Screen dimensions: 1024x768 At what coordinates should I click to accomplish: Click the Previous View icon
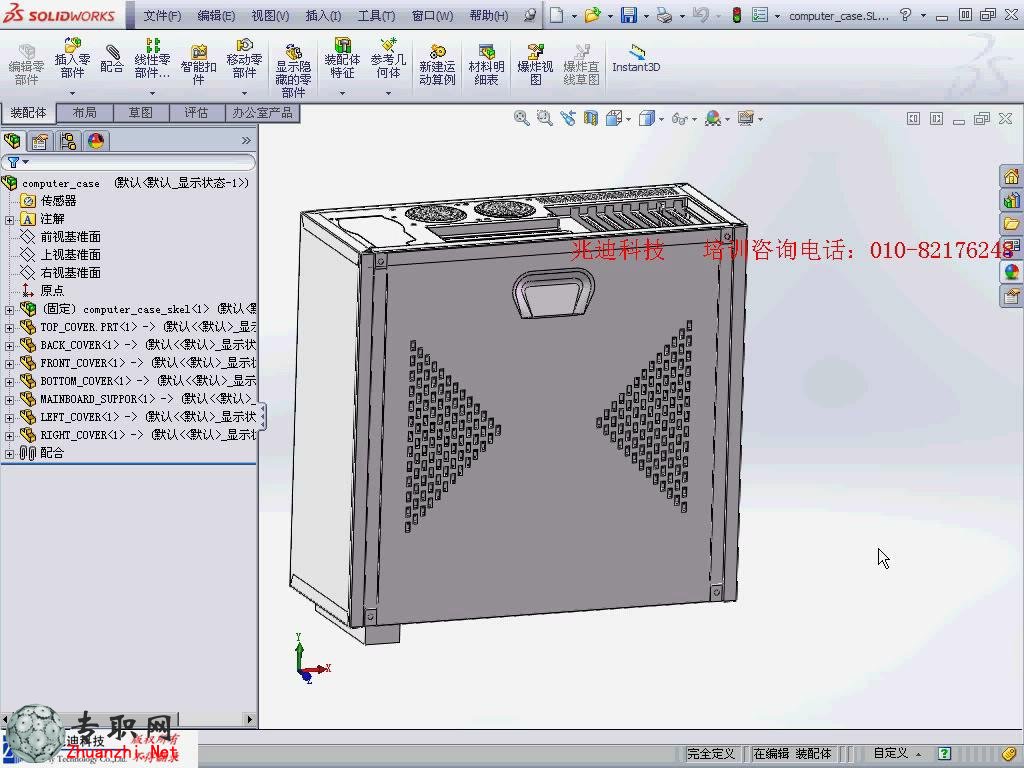point(568,118)
